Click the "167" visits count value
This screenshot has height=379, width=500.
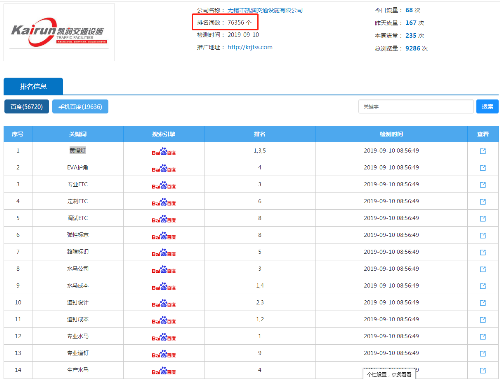point(411,23)
